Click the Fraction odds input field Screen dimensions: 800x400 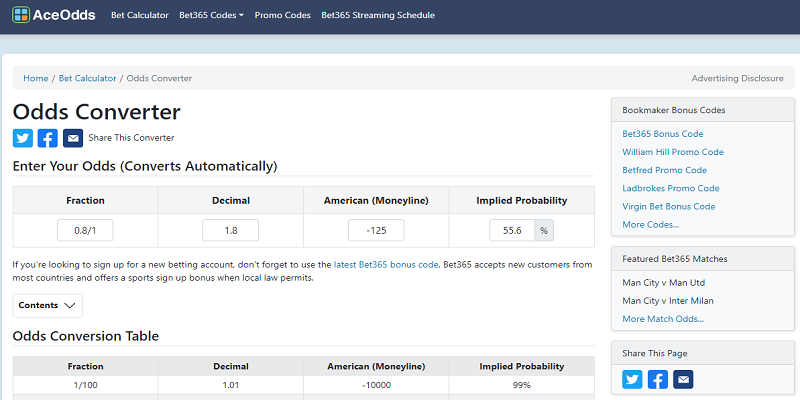[85, 230]
